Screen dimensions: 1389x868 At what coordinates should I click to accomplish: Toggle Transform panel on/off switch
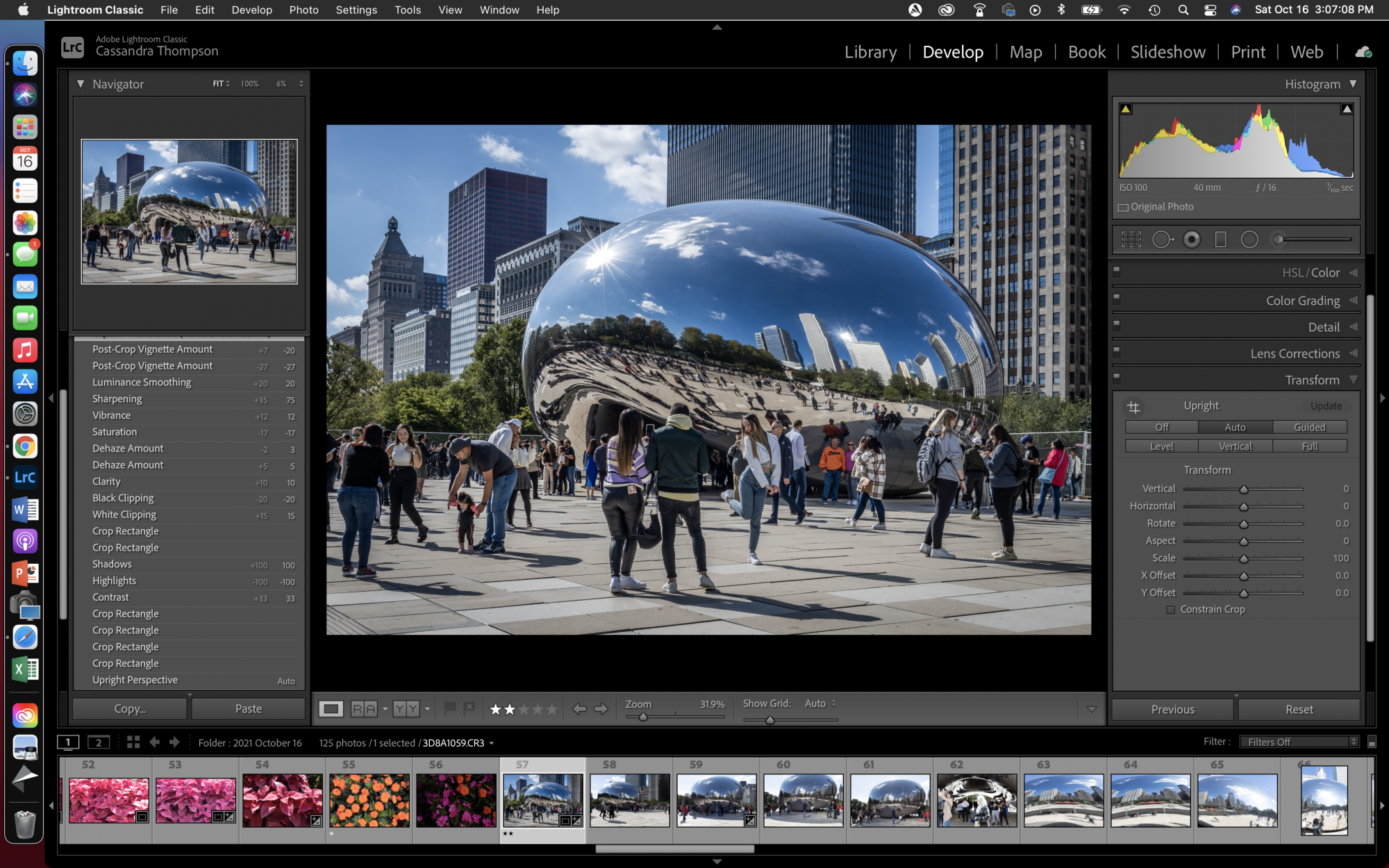tap(1117, 377)
